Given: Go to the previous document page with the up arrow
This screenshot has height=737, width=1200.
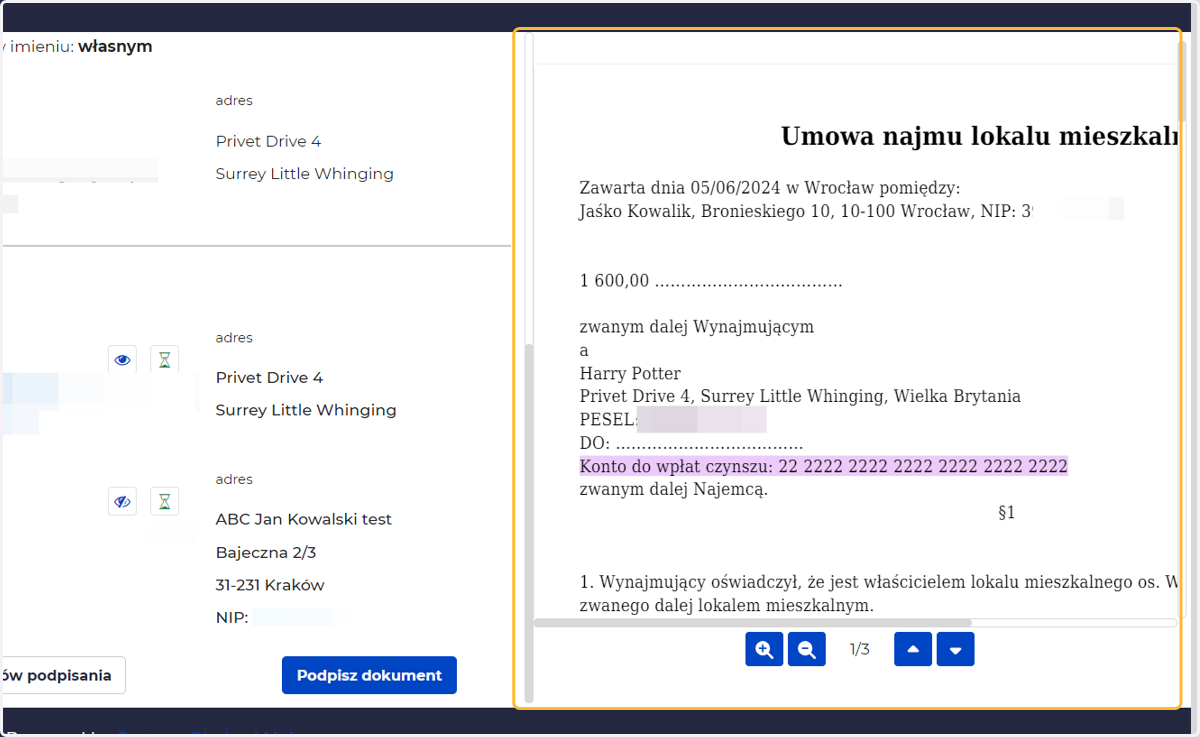Looking at the screenshot, I should [x=913, y=649].
